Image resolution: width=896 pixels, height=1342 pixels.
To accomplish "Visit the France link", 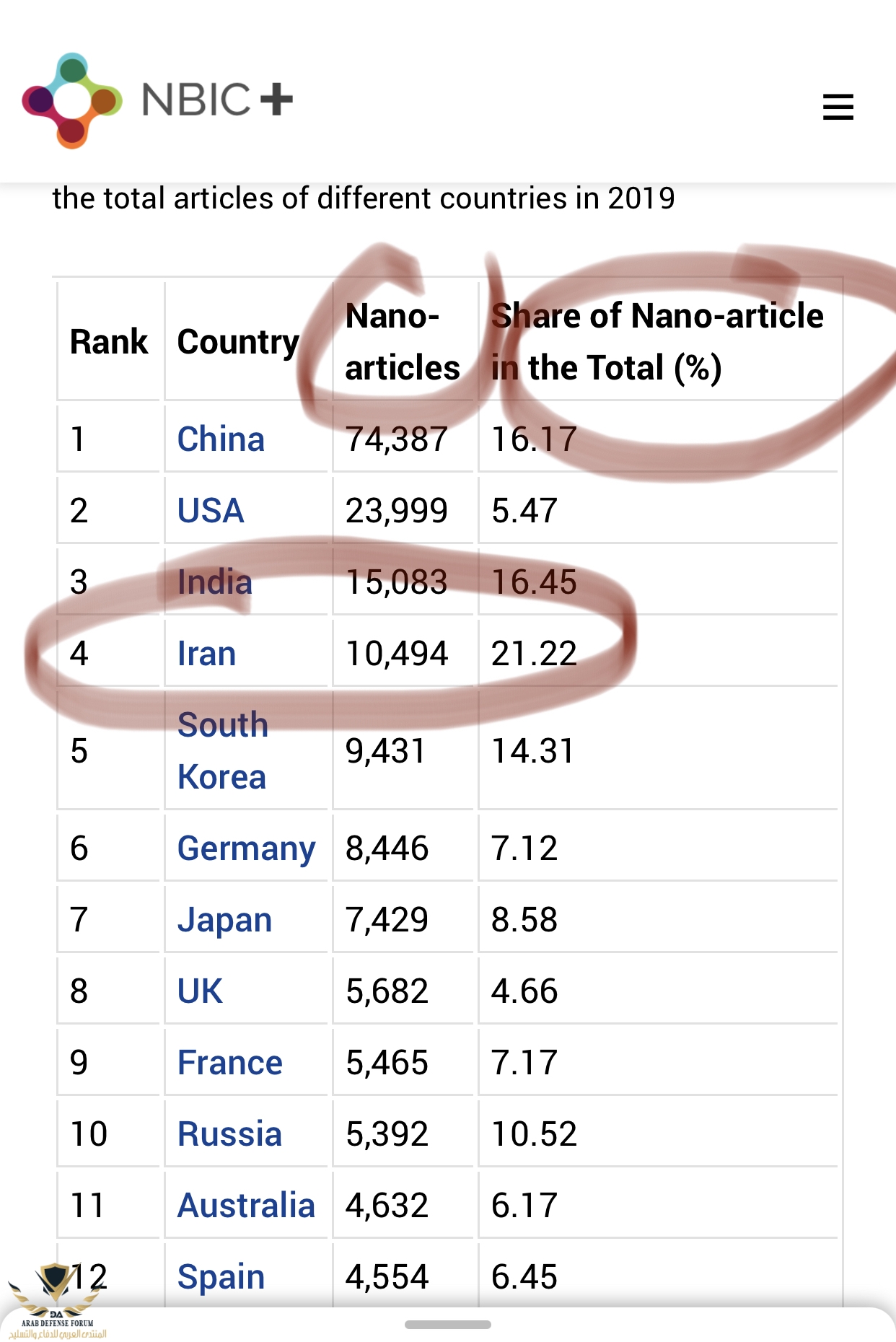I will pyautogui.click(x=229, y=1063).
